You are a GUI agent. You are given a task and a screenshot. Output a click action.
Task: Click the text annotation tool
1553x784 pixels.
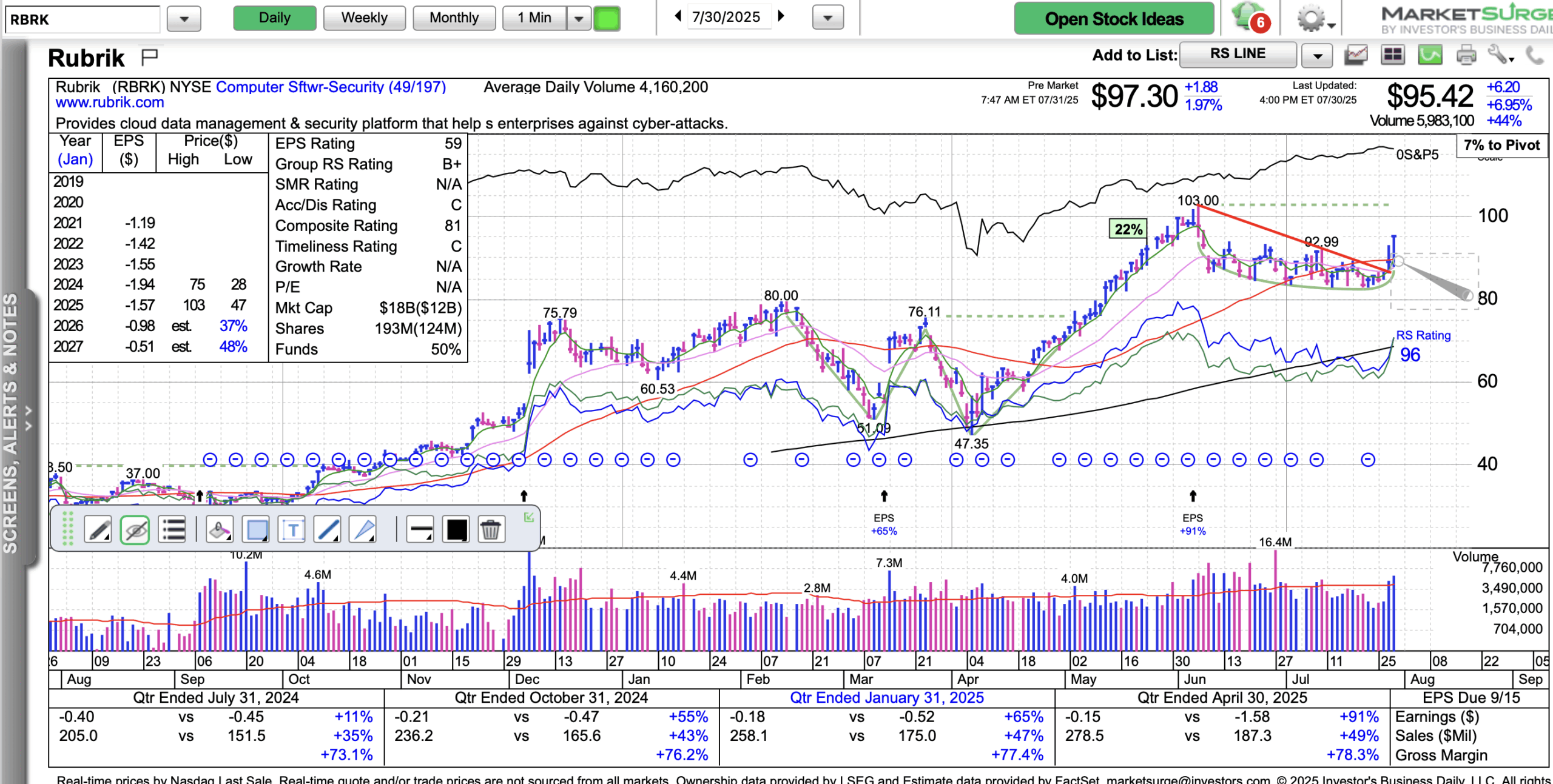click(292, 530)
